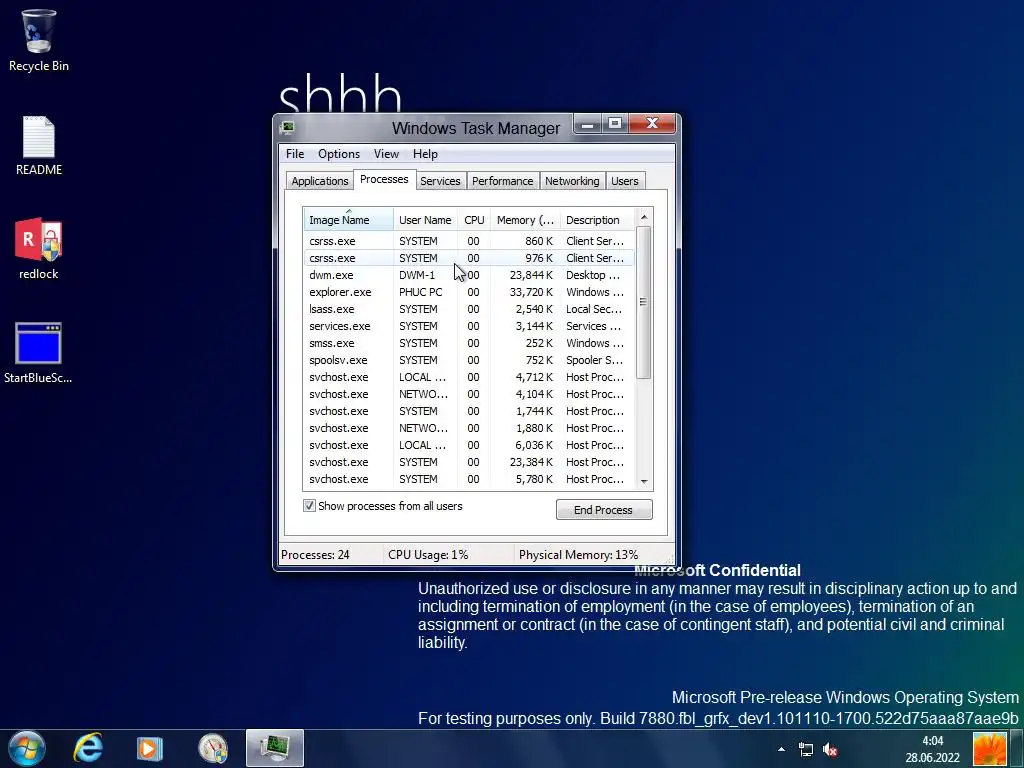1024x768 pixels.
Task: Sort by Memory column header
Action: coord(525,220)
